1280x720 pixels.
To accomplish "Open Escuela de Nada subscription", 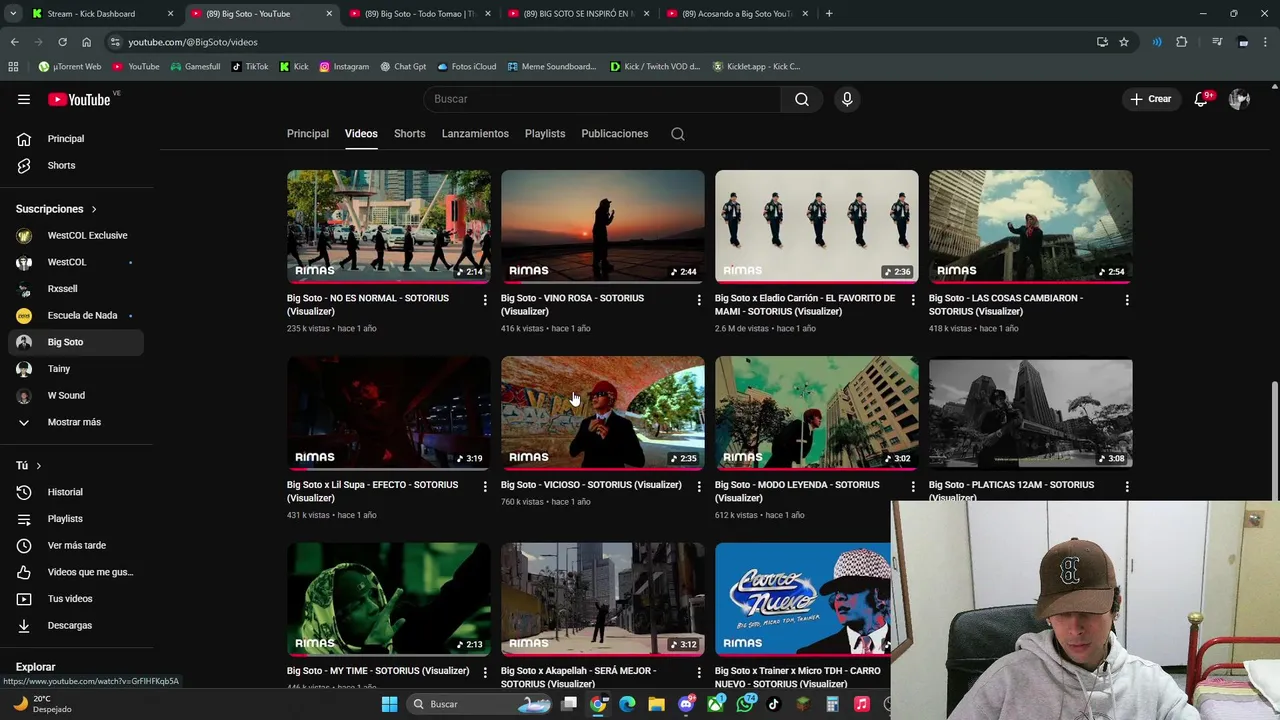I will point(76,316).
